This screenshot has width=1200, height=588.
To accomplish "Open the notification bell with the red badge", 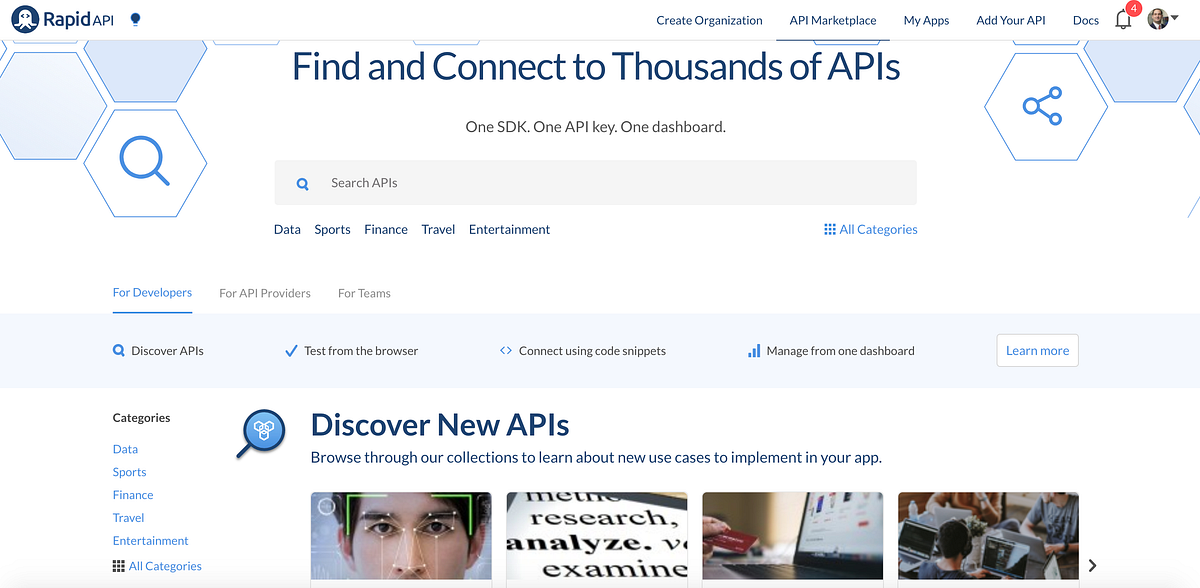I will click(1122, 18).
